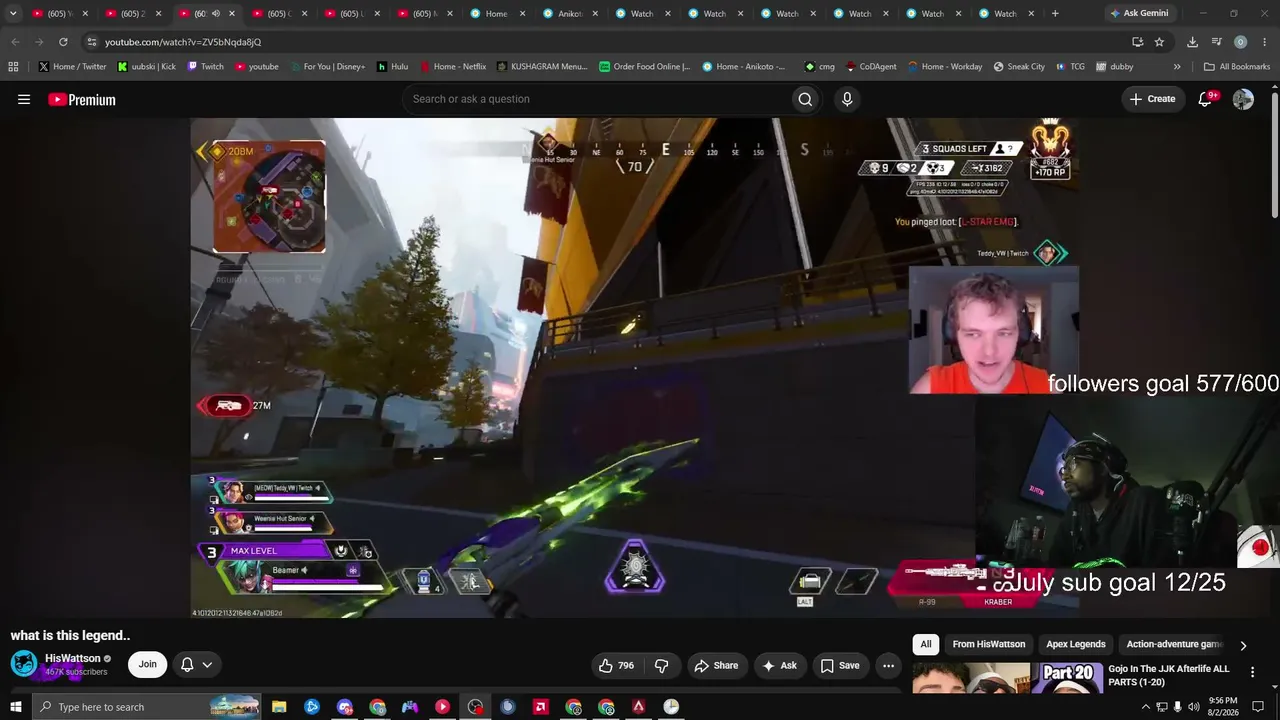The width and height of the screenshot is (1280, 720).
Task: Open the Home / Twitter bookmark
Action: [72, 67]
